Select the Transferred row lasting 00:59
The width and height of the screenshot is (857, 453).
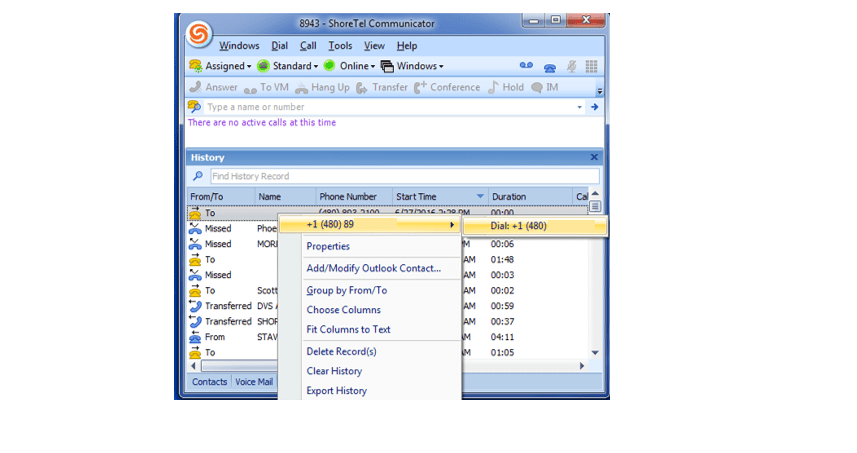click(x=388, y=306)
